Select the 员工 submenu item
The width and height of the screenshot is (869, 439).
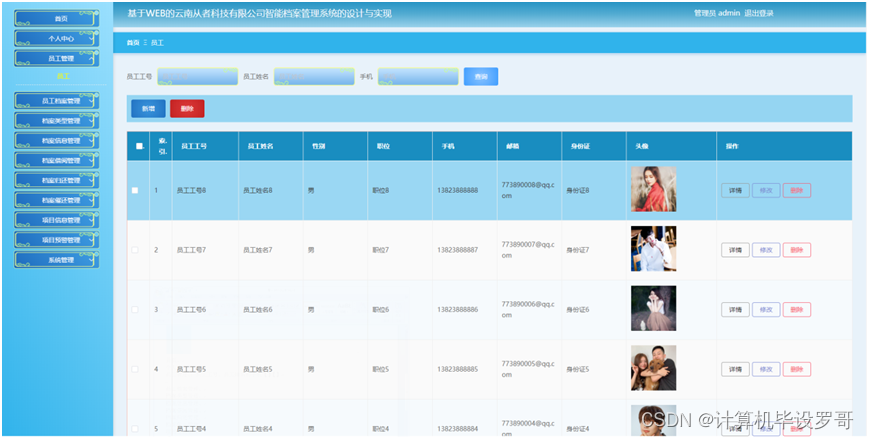63,76
